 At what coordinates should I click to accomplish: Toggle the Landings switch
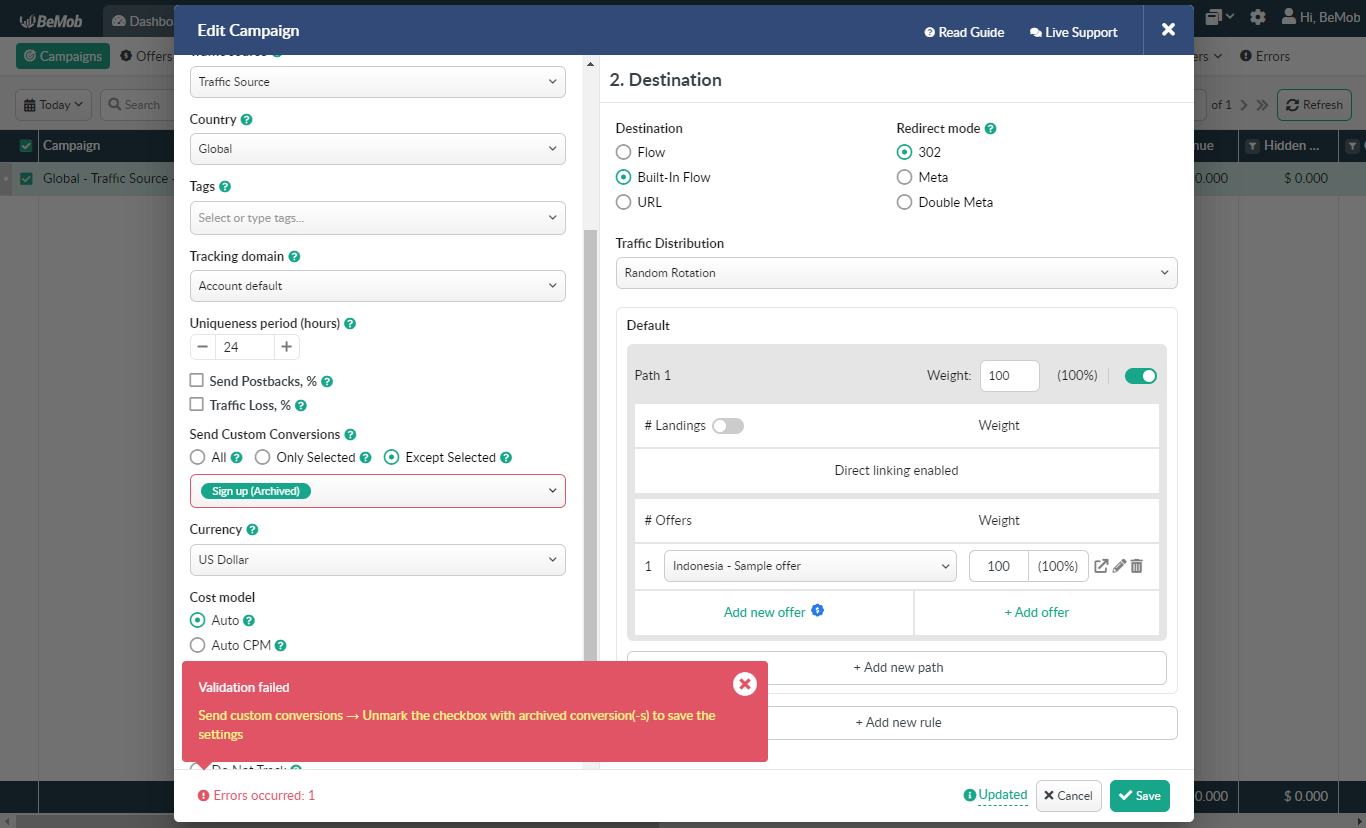(x=728, y=426)
